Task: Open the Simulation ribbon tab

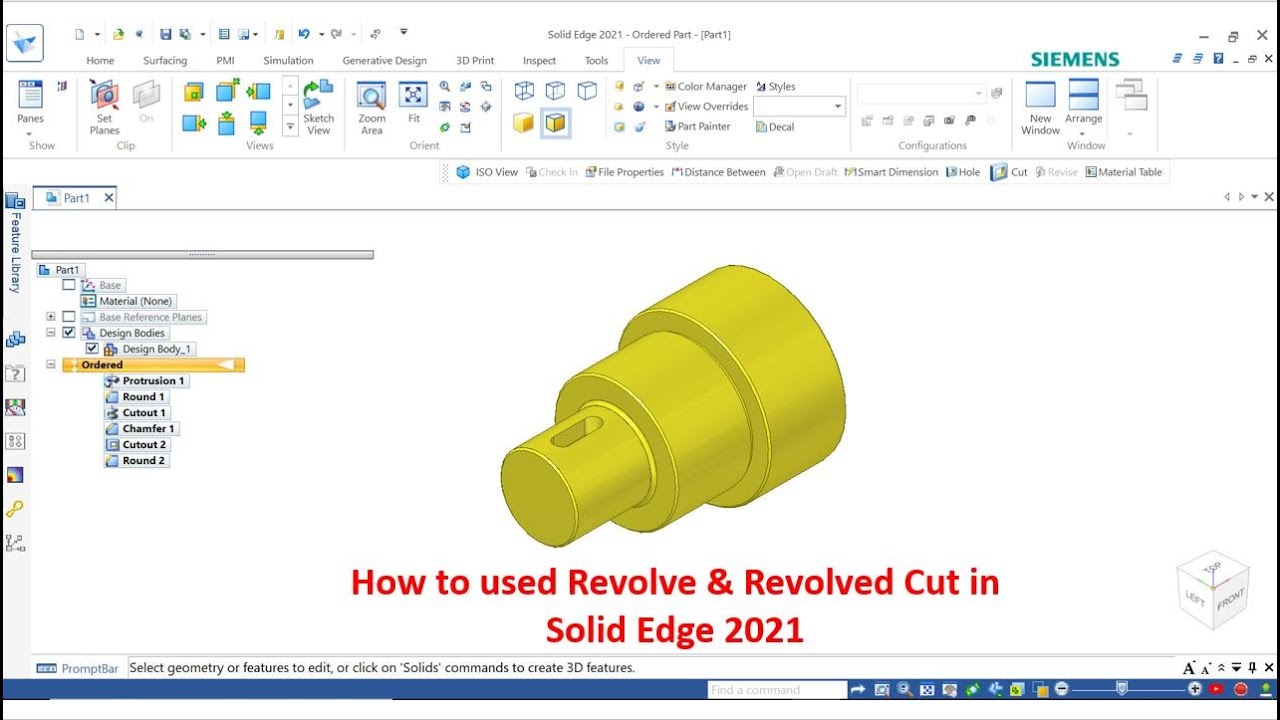Action: 289,60
